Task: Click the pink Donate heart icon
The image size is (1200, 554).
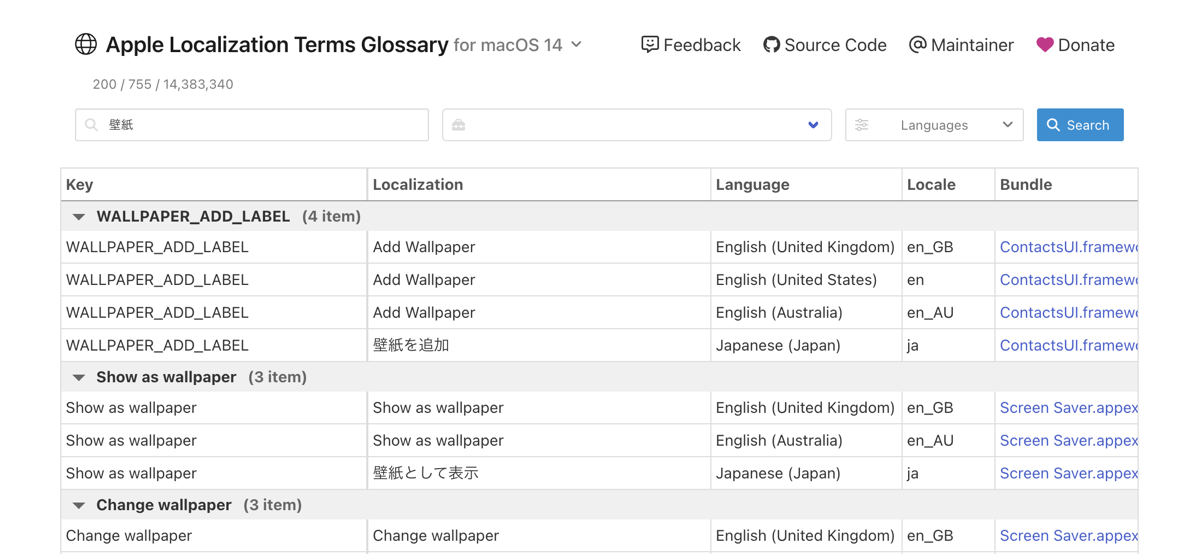Action: pos(1044,44)
